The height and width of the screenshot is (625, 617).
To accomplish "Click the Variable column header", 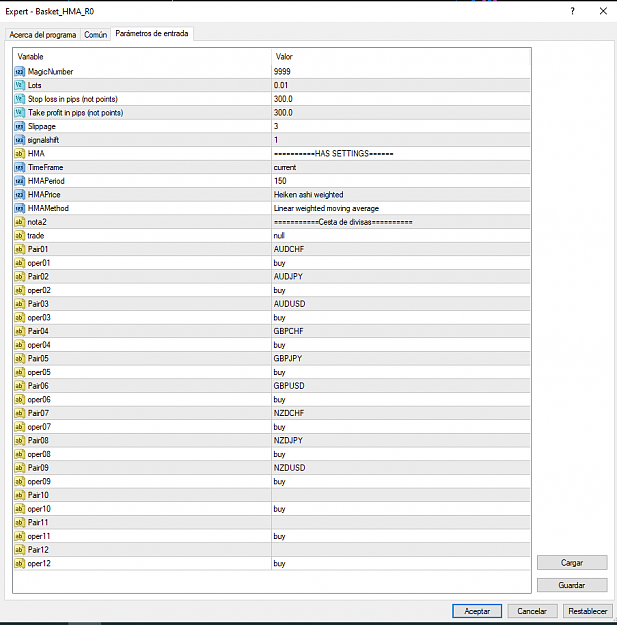I will (142, 57).
